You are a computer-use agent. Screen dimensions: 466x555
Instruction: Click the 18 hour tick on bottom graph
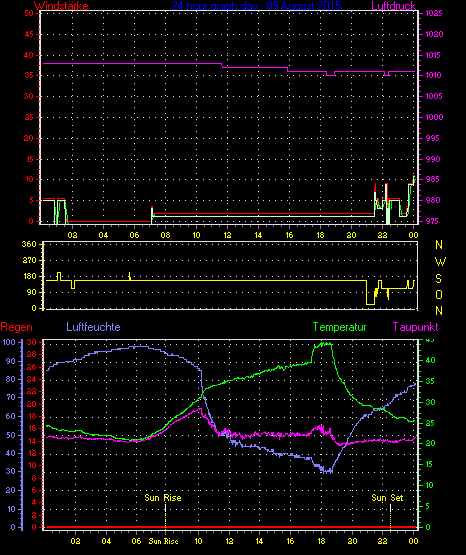(321, 541)
